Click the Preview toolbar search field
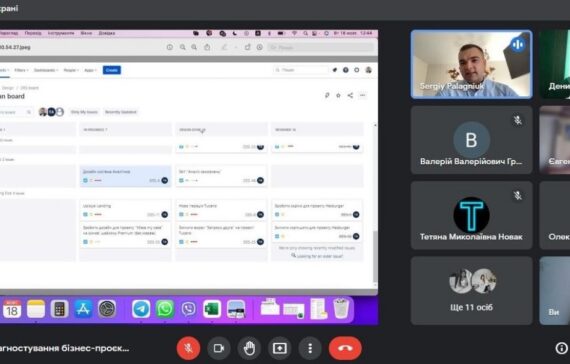Viewport: 570px width, 364px height. click(321, 47)
